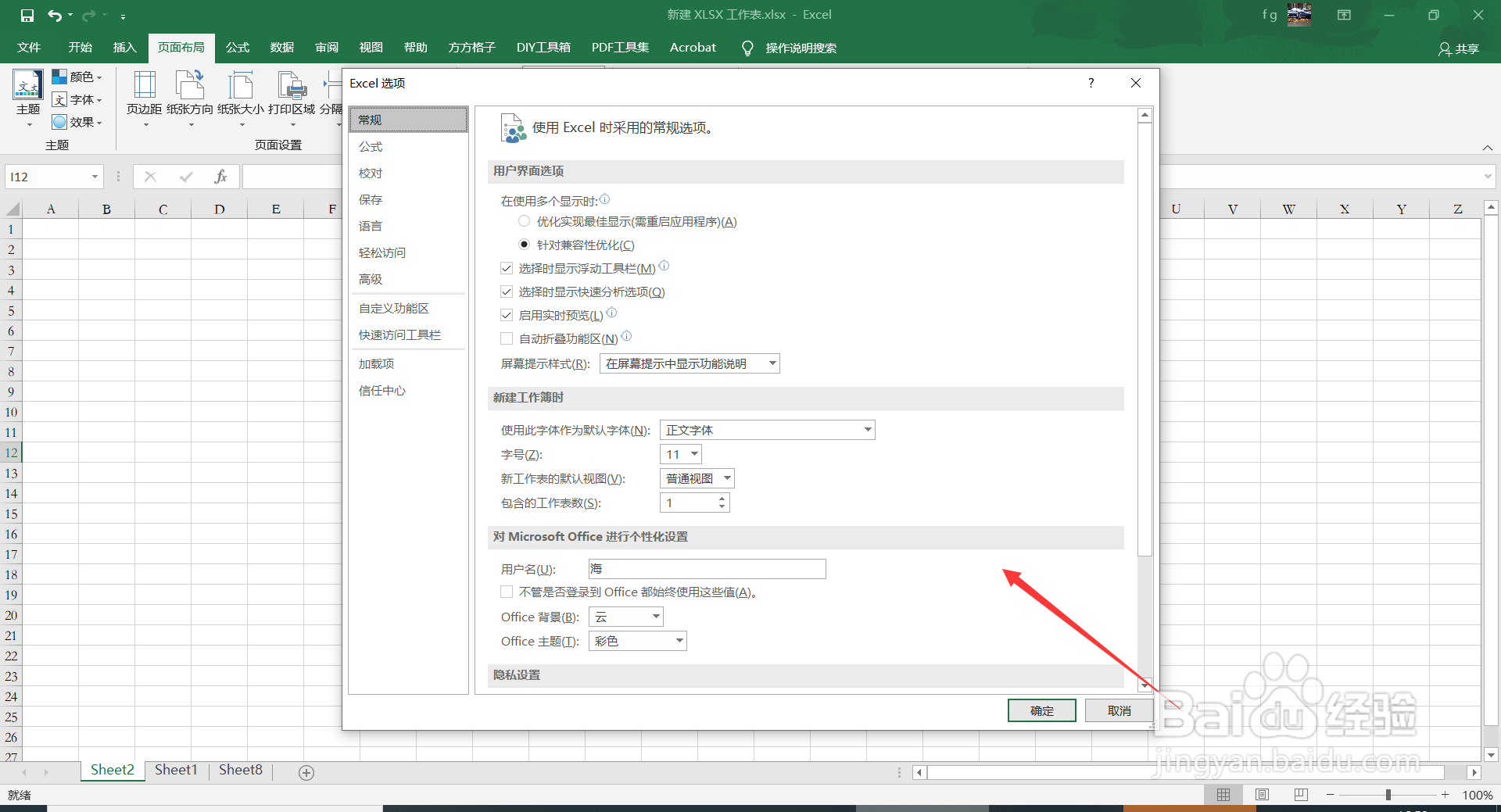Select 针对兼容性优化 radio button
Screen dimensions: 1501x812
pyautogui.click(x=525, y=245)
